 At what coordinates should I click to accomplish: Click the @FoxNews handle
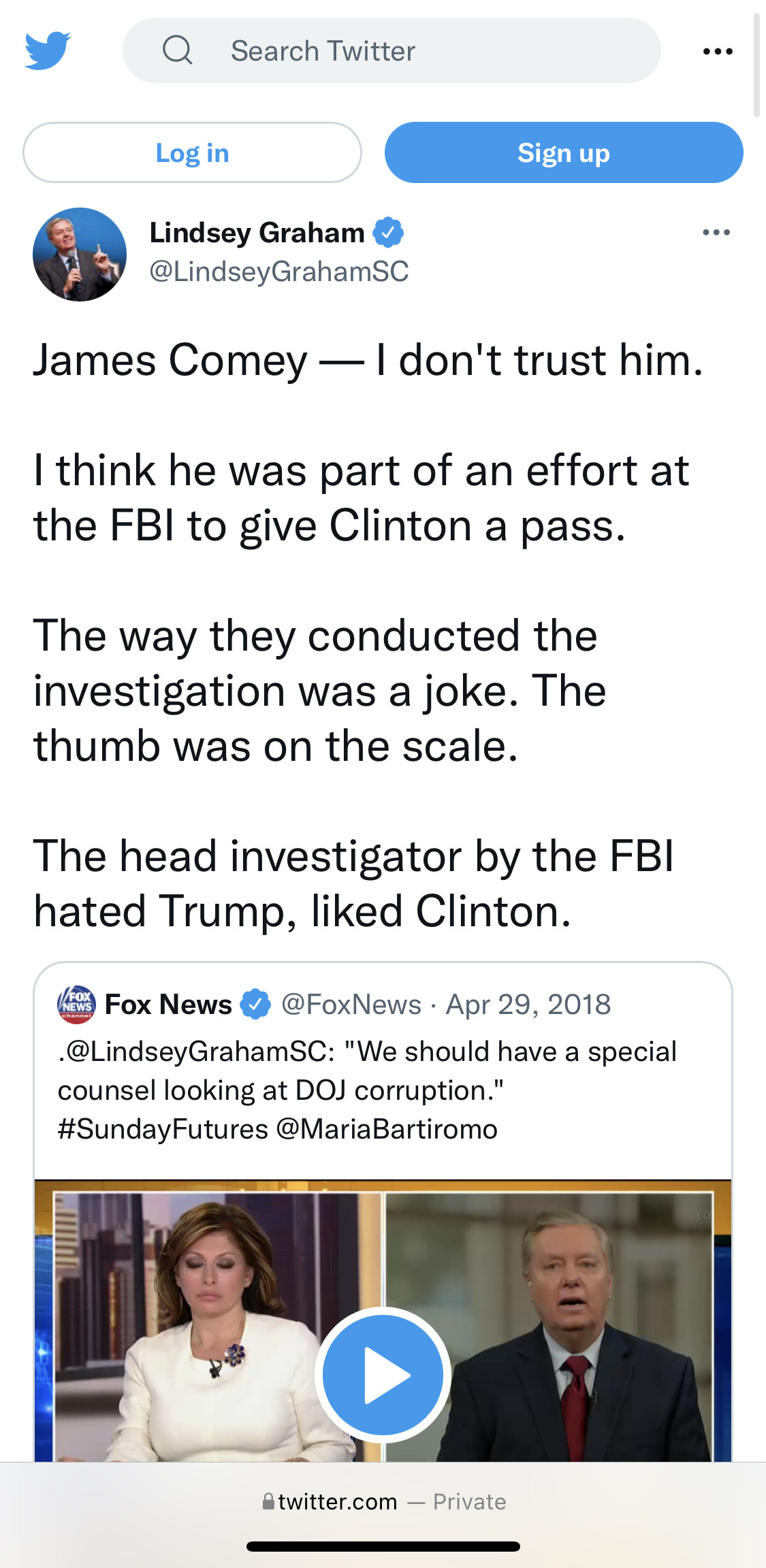coord(351,1004)
